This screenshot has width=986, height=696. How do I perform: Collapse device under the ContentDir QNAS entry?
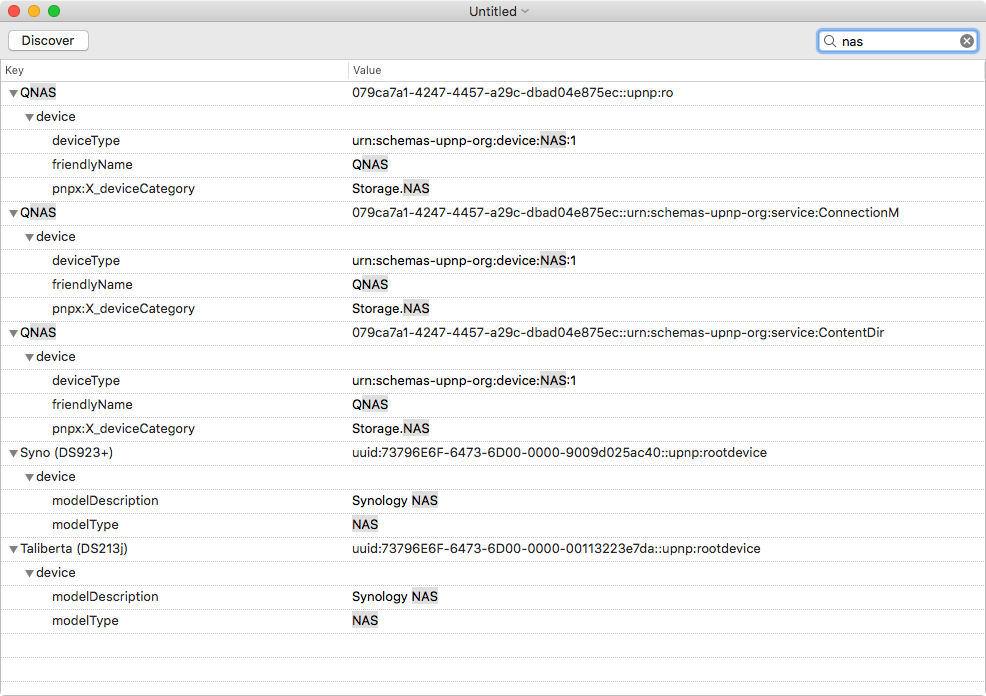(29, 357)
